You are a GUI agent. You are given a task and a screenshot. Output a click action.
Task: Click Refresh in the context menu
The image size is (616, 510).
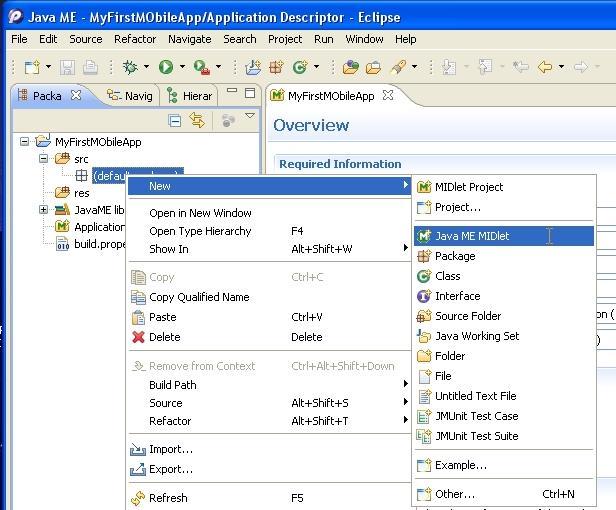270,498
